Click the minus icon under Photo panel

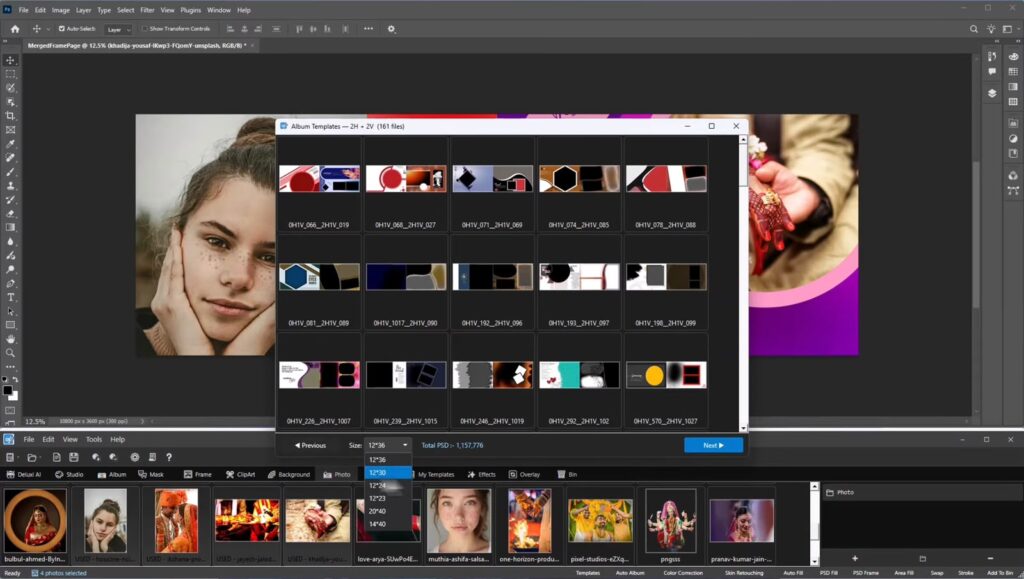(990, 558)
